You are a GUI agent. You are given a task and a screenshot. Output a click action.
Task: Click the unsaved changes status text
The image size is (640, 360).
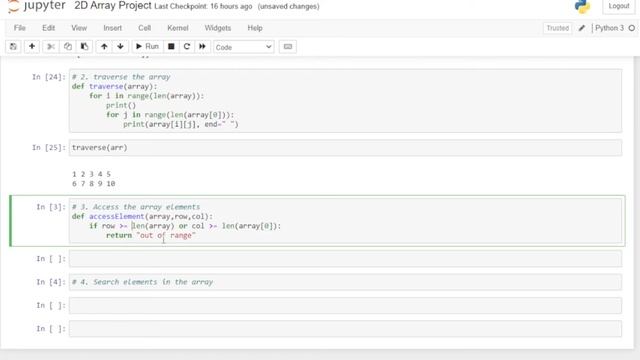click(289, 7)
